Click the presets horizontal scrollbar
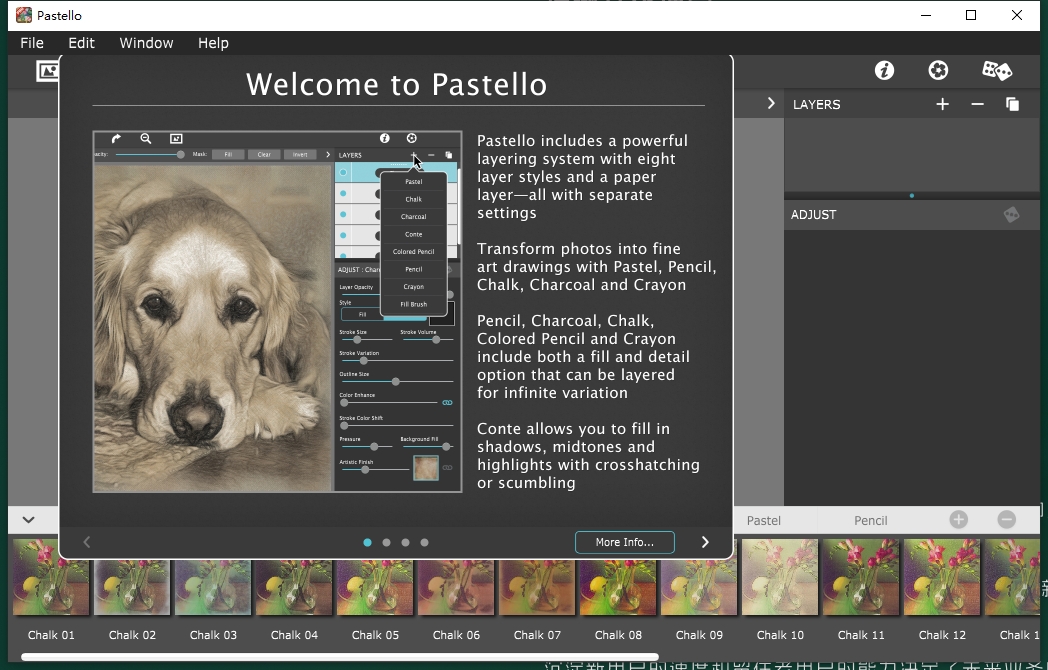Image resolution: width=1048 pixels, height=670 pixels. (340, 657)
